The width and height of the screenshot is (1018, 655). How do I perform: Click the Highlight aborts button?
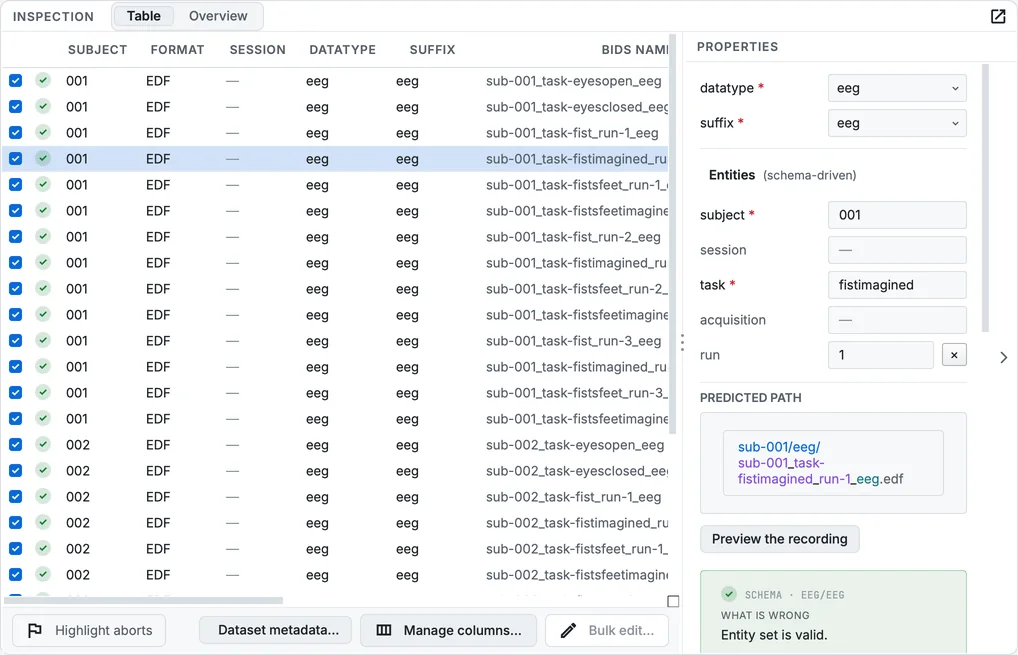pyautogui.click(x=89, y=630)
